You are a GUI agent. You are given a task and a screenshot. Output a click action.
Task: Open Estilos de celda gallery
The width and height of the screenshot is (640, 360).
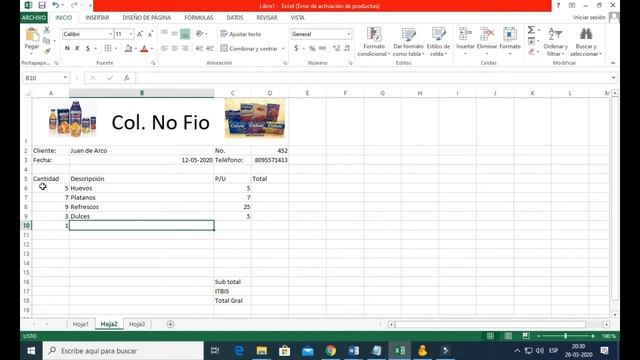point(438,42)
